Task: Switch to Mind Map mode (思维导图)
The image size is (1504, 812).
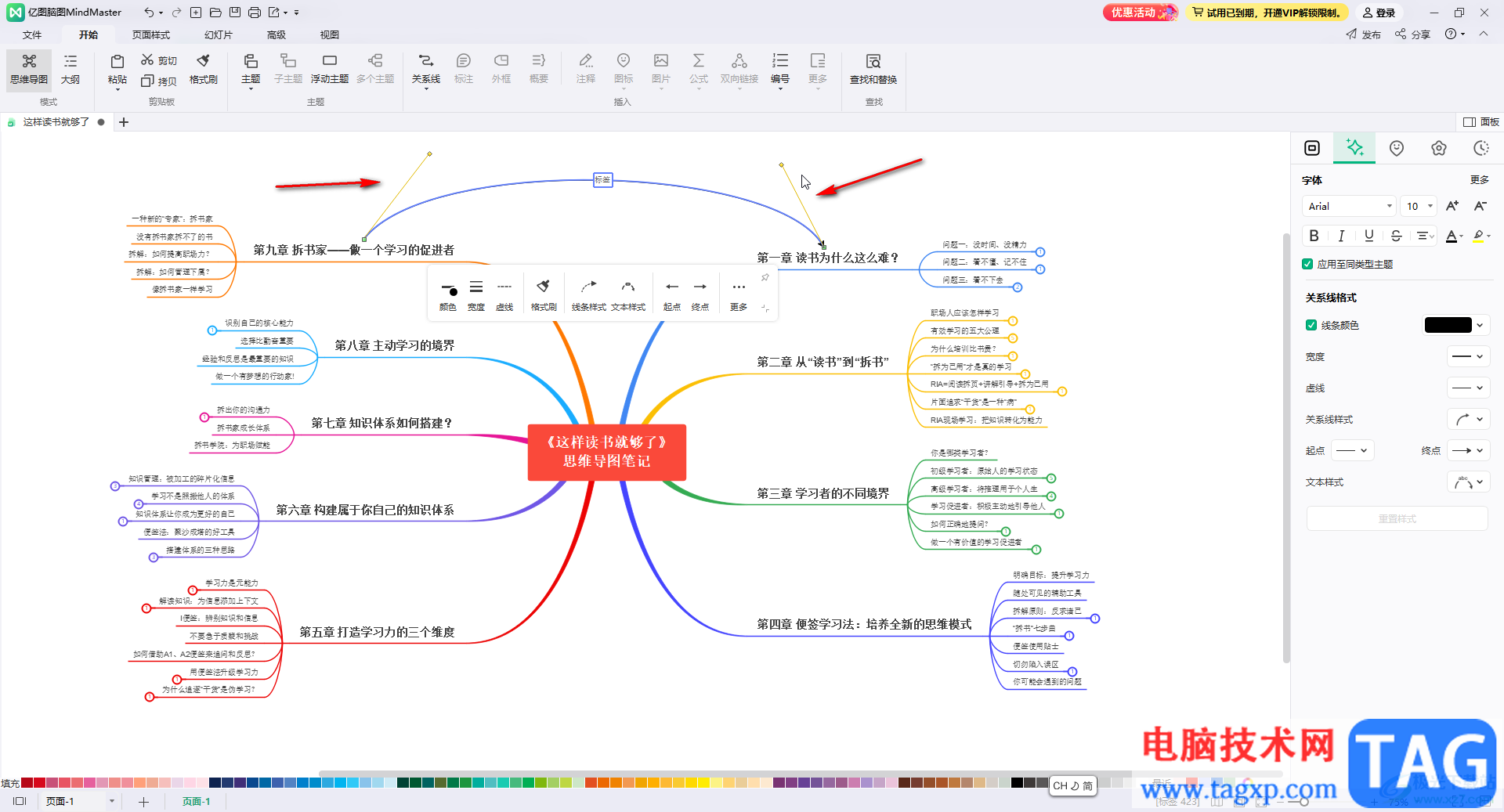Action: click(x=29, y=69)
